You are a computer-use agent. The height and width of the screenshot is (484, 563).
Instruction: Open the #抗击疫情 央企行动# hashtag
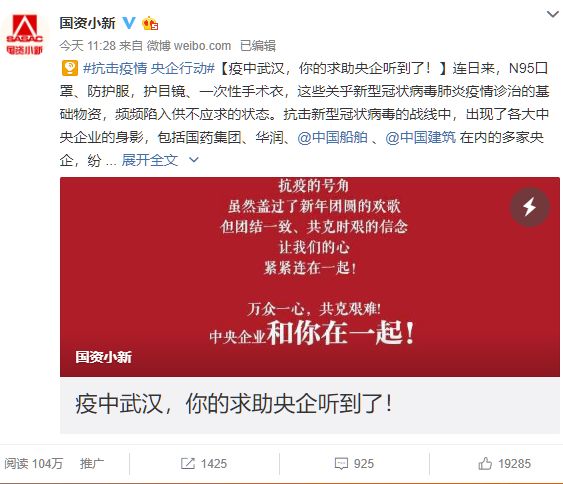click(x=149, y=68)
